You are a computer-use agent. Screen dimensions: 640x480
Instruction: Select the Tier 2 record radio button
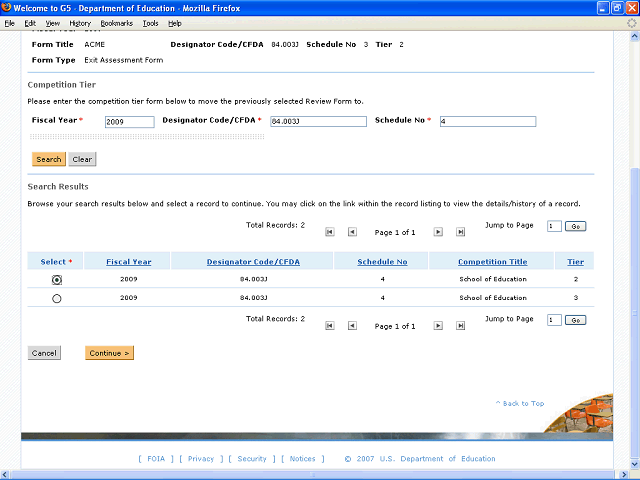(x=57, y=280)
